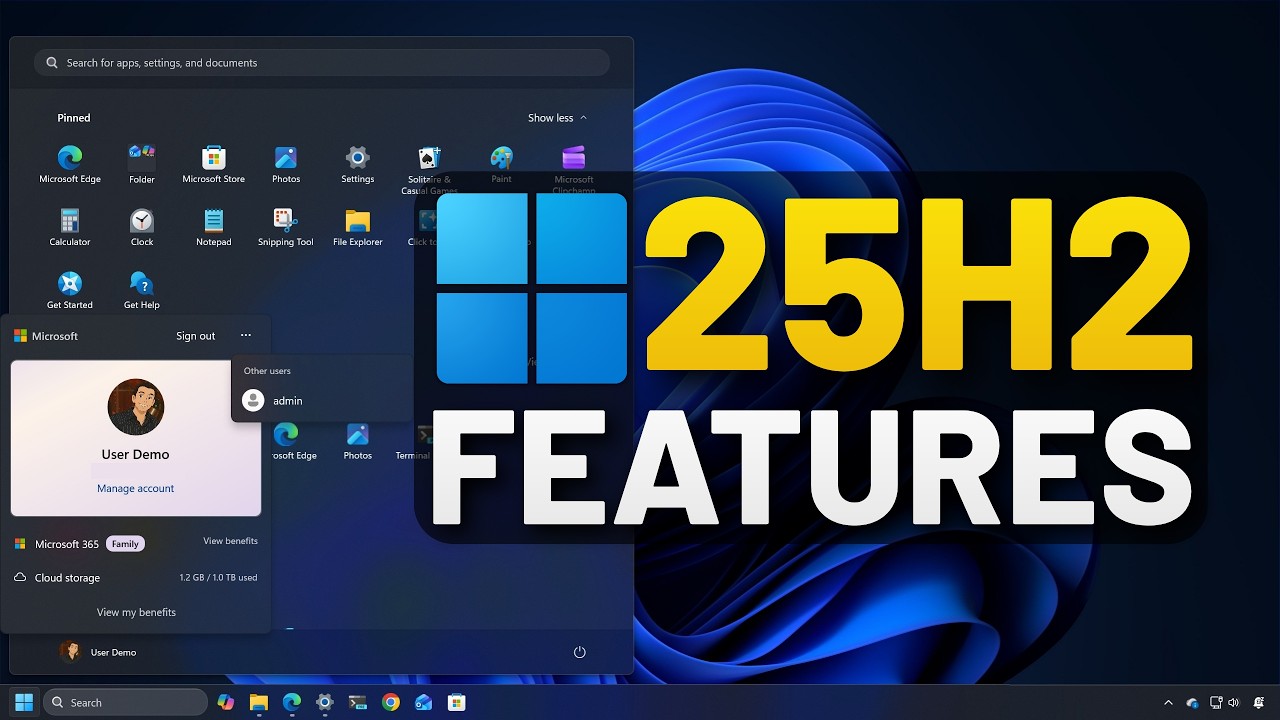The image size is (1280, 720).
Task: Open File Explorer from the taskbar
Action: (x=259, y=703)
